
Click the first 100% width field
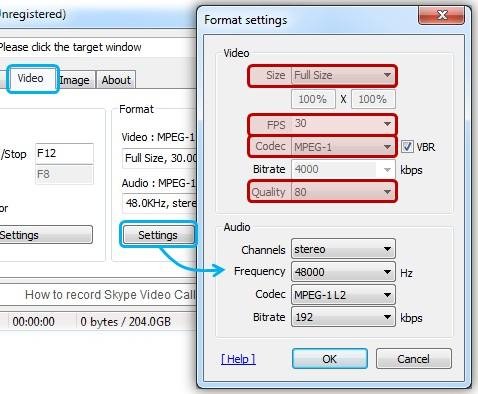(313, 99)
